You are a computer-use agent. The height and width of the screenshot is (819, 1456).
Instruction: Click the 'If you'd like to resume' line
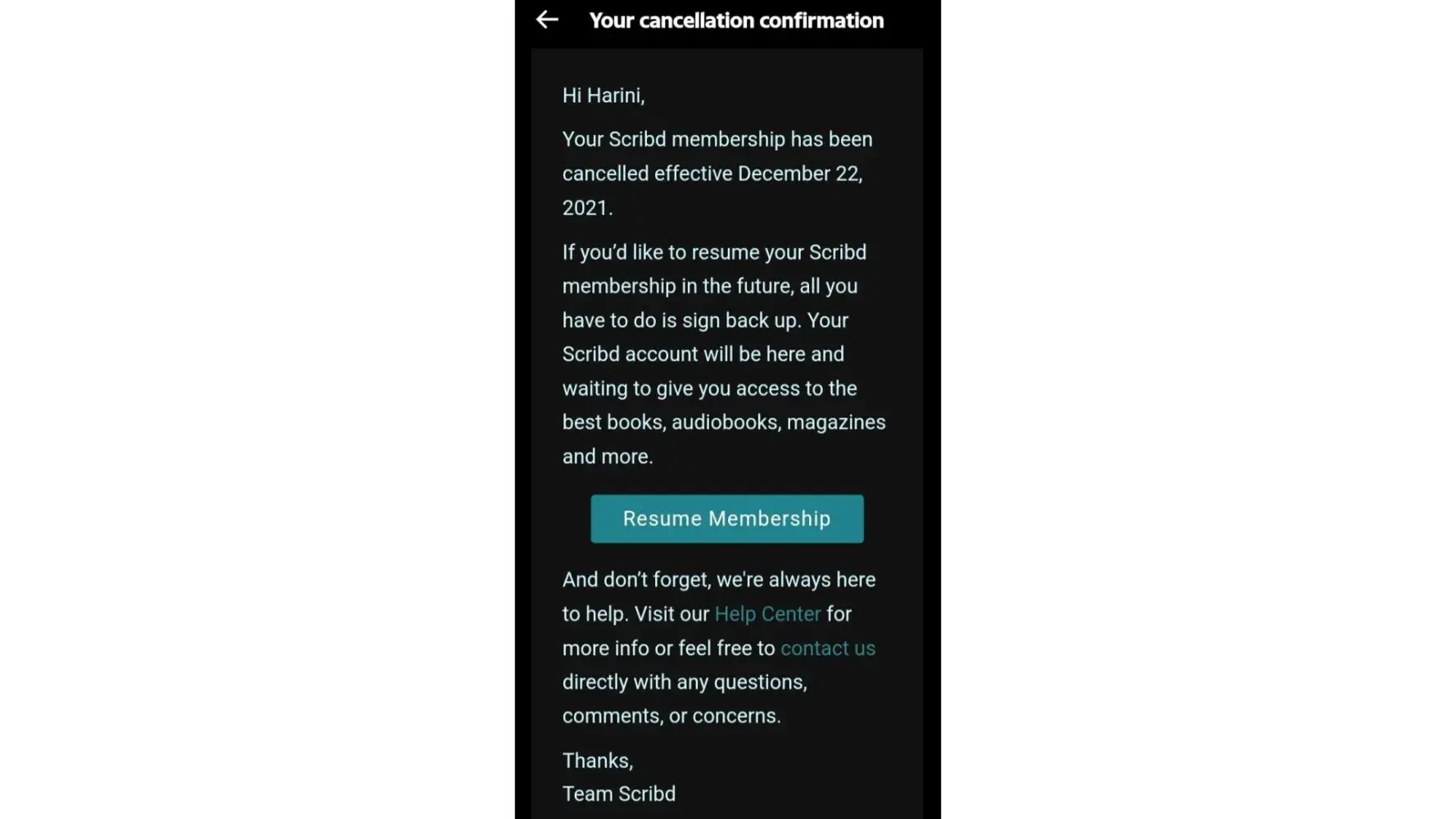(714, 252)
